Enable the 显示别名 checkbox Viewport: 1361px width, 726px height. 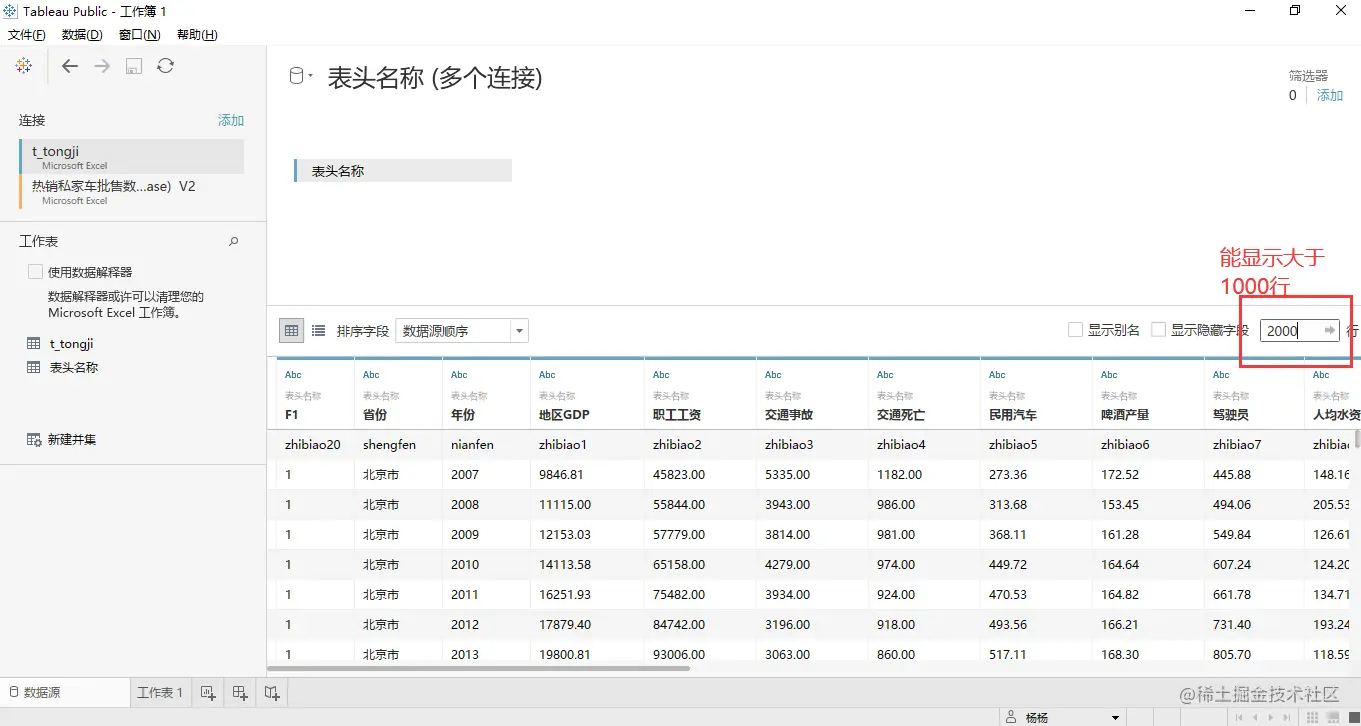pyautogui.click(x=1074, y=330)
